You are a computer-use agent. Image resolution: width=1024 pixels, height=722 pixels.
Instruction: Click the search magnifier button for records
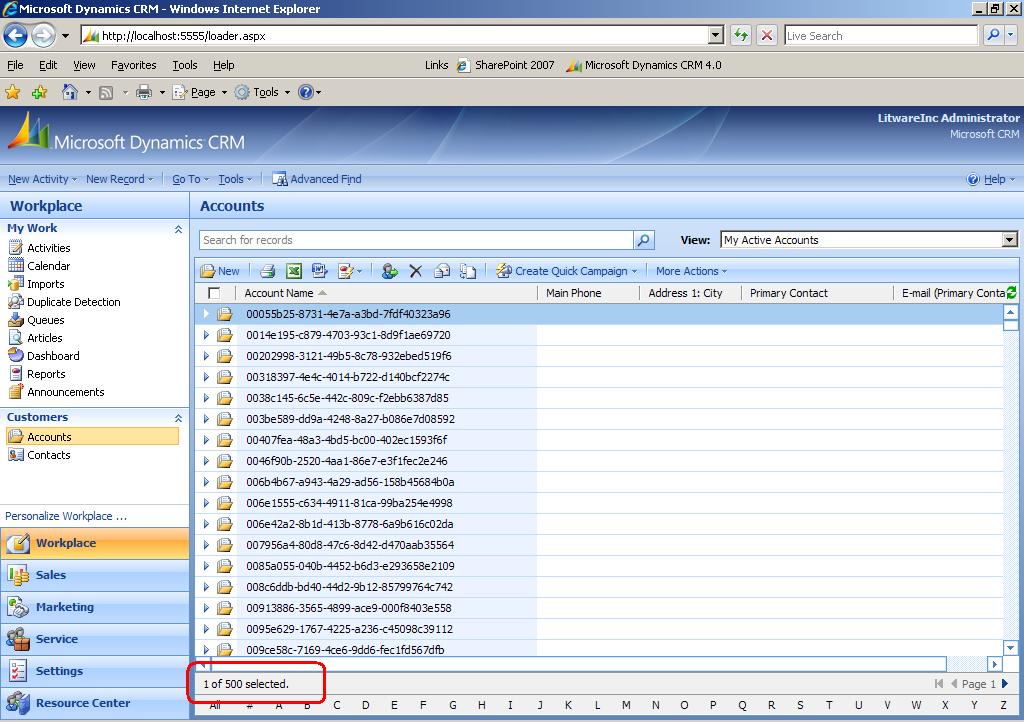643,240
